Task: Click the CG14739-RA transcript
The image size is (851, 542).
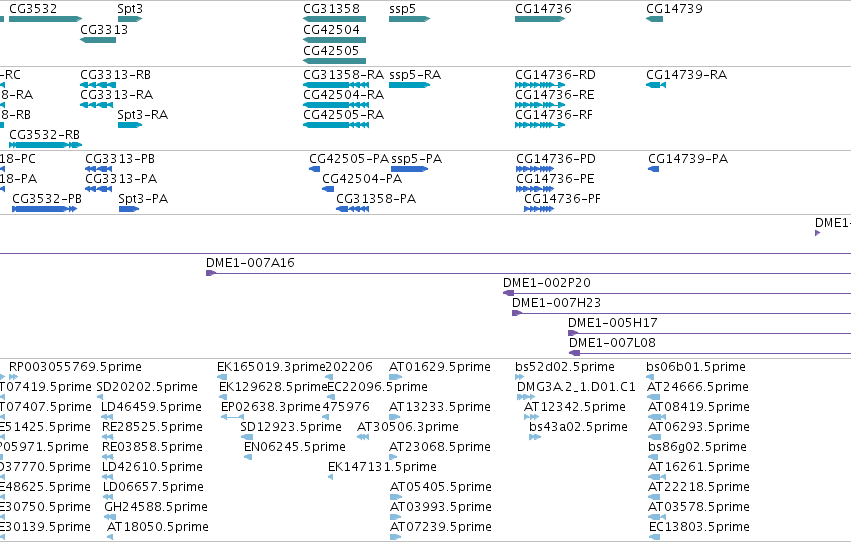Action: [x=656, y=85]
